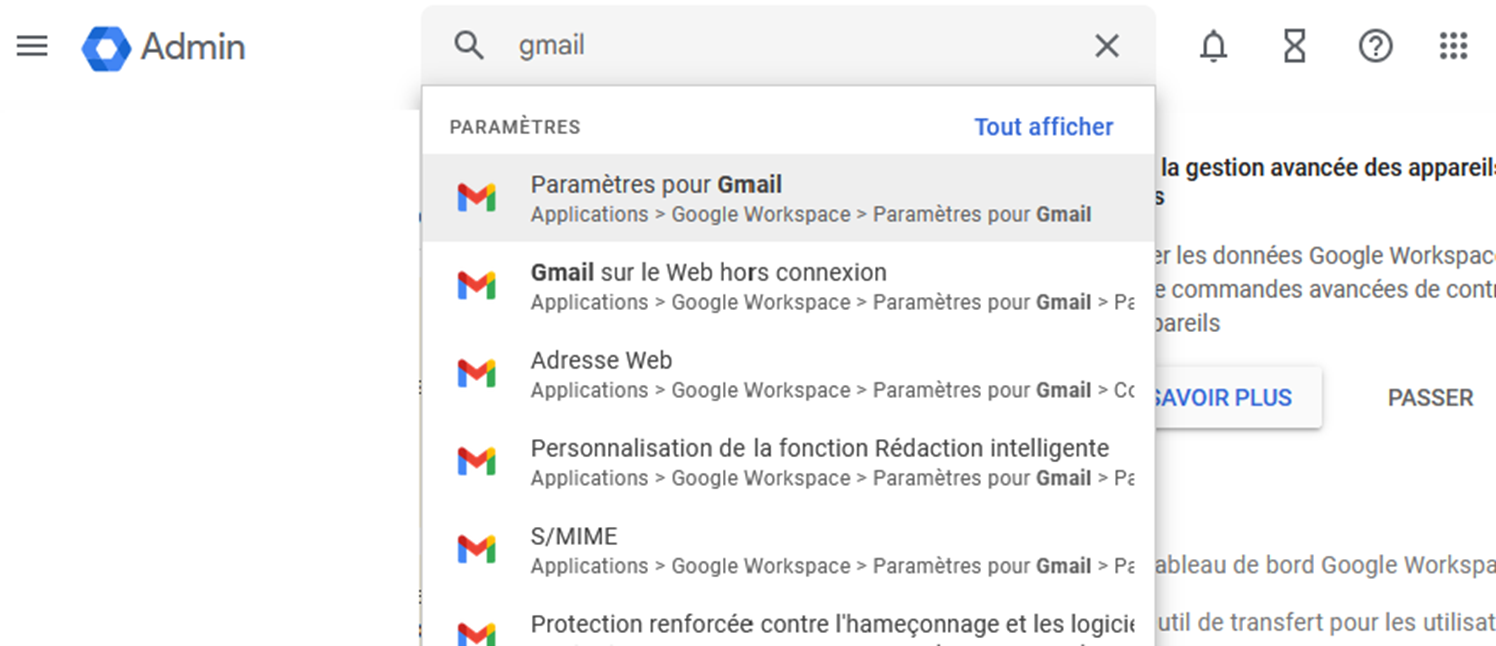Clear the search field with the X
The image size is (1496, 646).
(1106, 45)
